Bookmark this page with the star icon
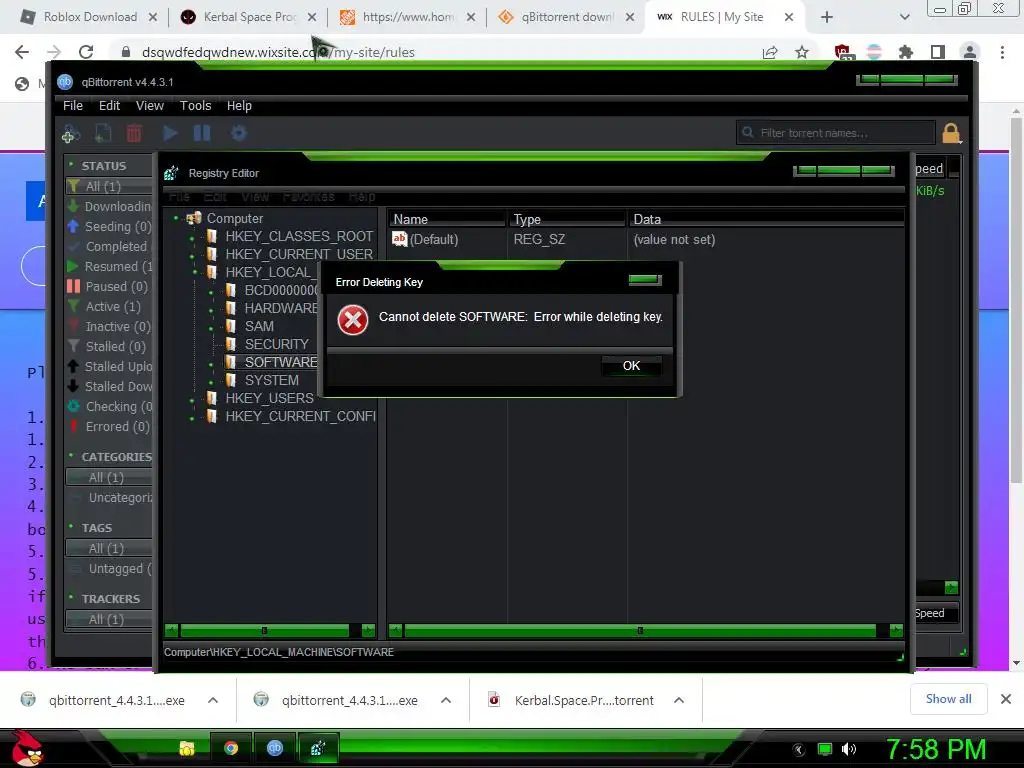 [802, 52]
